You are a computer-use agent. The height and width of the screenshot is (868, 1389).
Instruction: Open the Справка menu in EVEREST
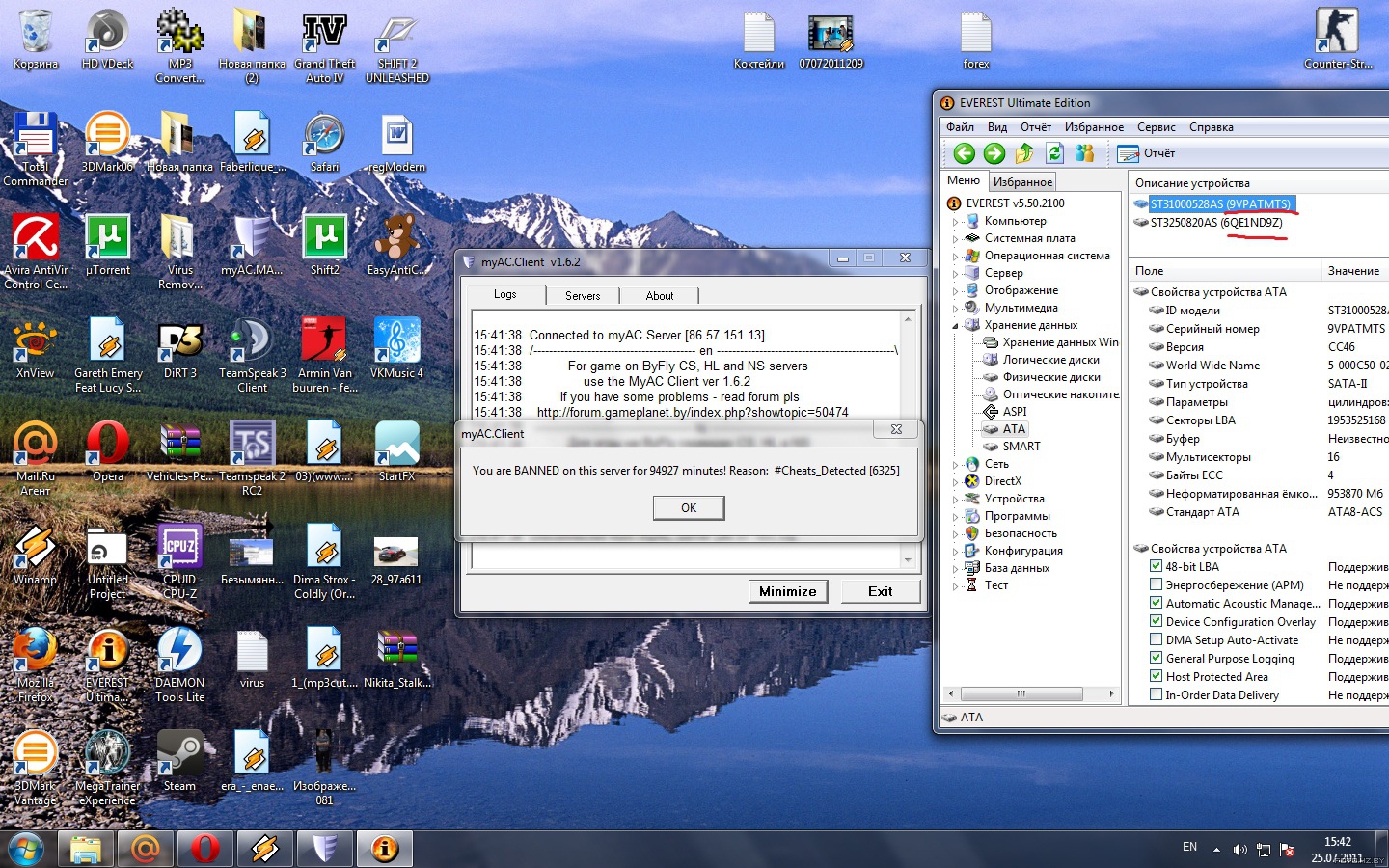pyautogui.click(x=1212, y=127)
